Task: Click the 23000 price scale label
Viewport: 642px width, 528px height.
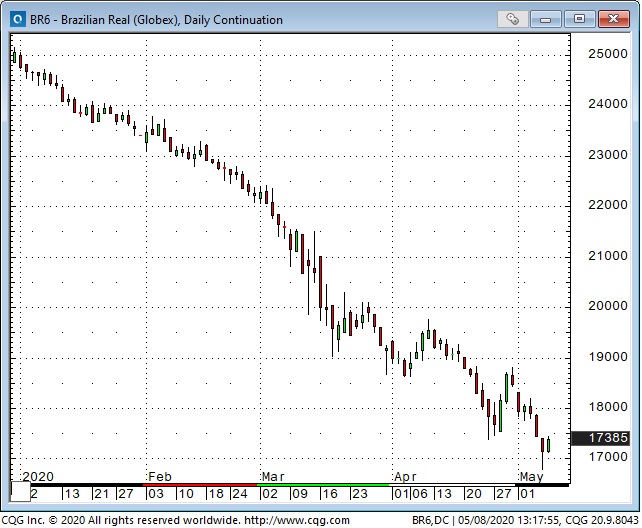Action: [608, 155]
